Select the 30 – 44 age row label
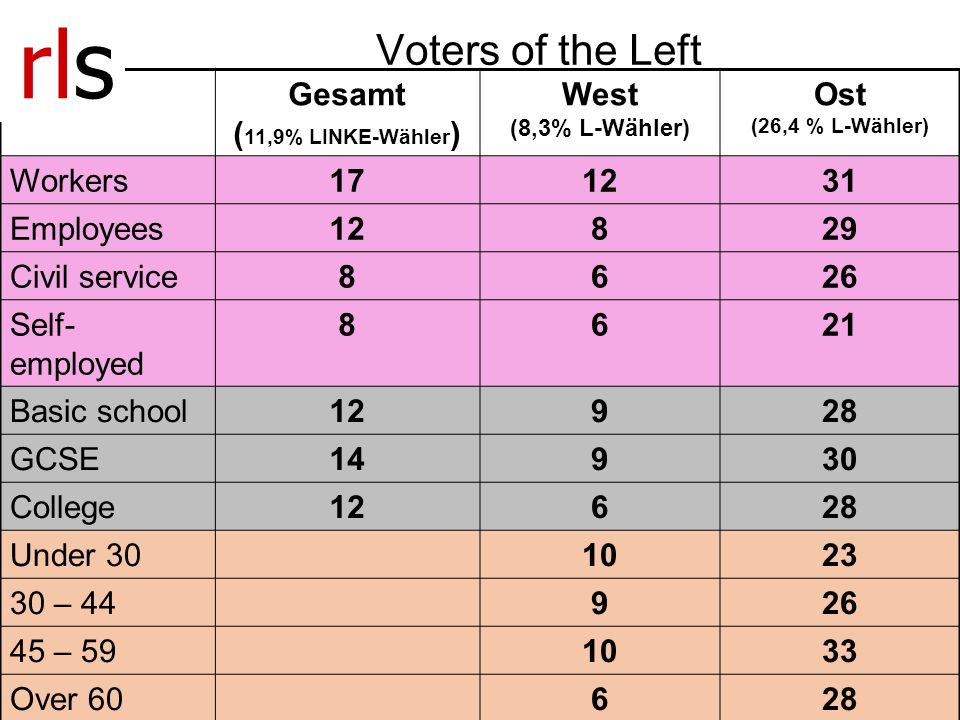960x720 pixels. (x=62, y=603)
